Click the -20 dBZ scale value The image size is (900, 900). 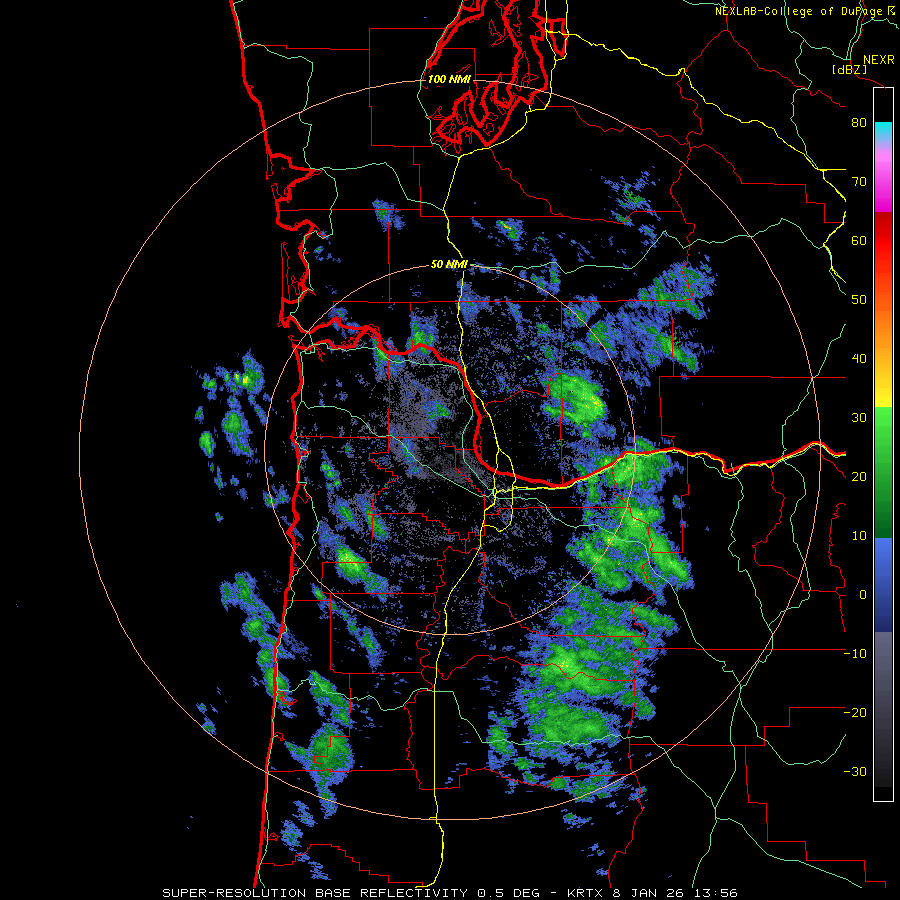point(855,713)
